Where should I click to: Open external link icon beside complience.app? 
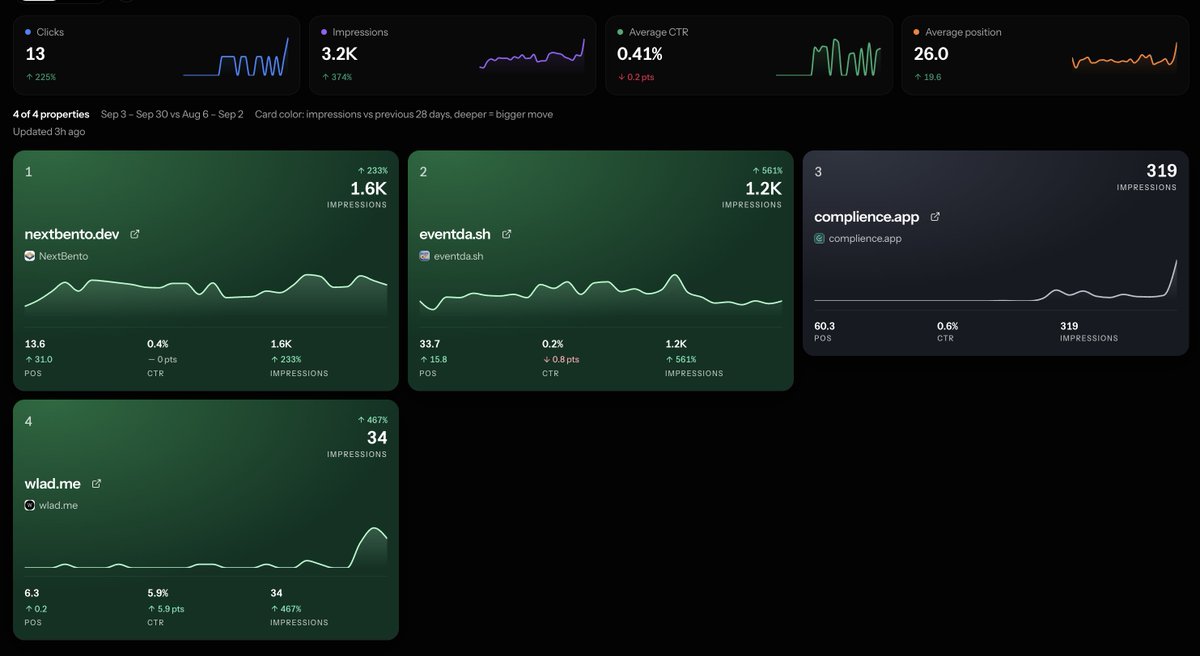pyautogui.click(x=935, y=217)
